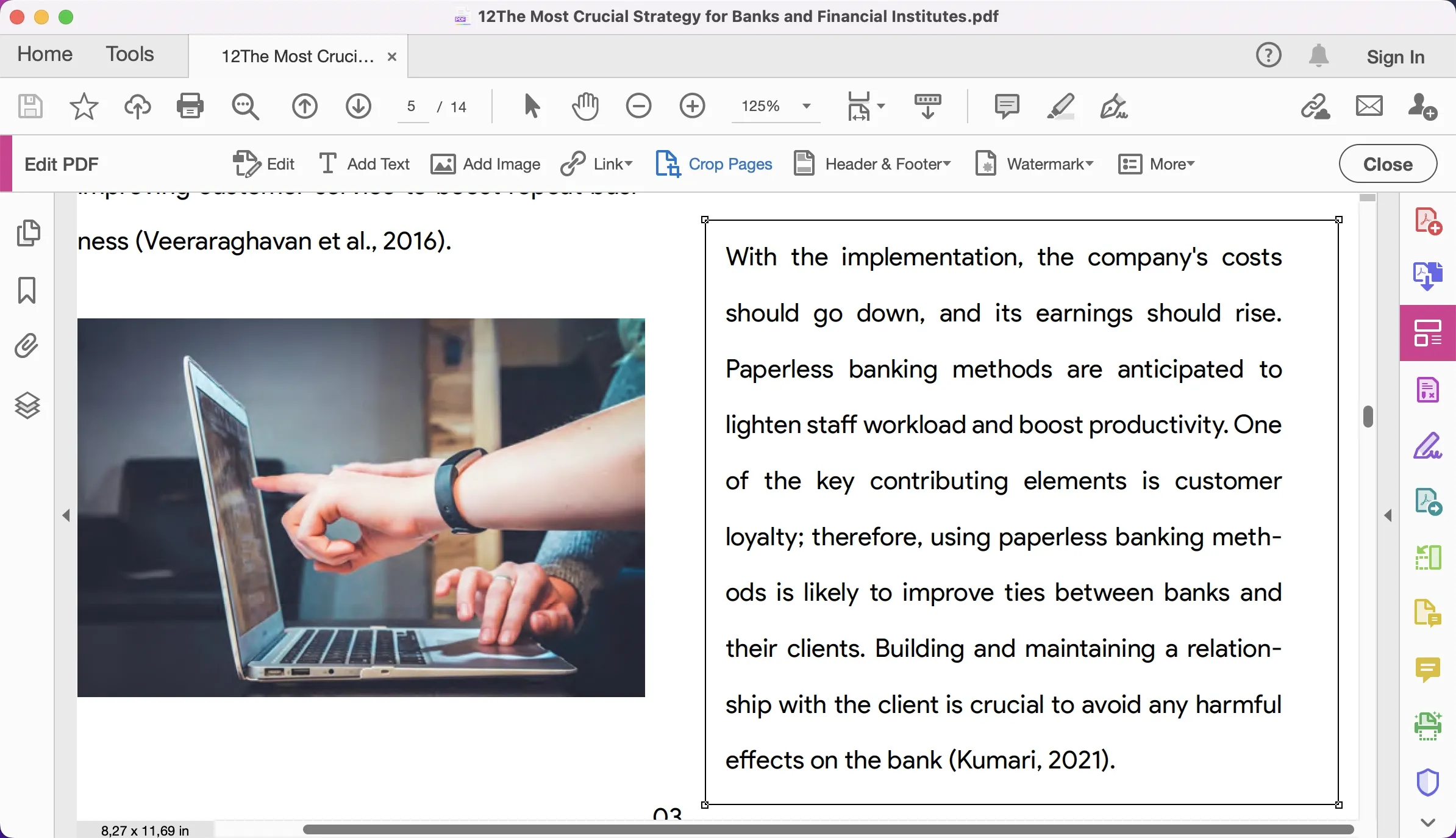Open the Bookmarks panel icon

(x=27, y=290)
